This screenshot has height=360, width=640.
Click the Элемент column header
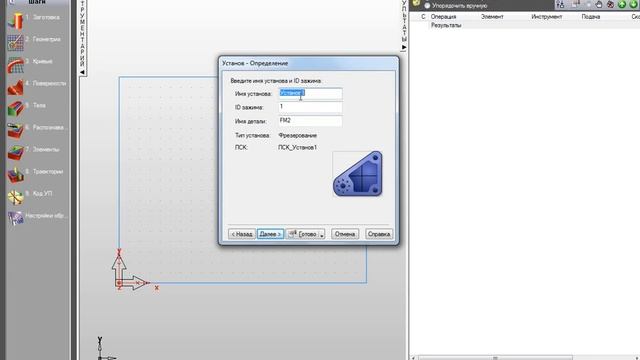pos(492,17)
